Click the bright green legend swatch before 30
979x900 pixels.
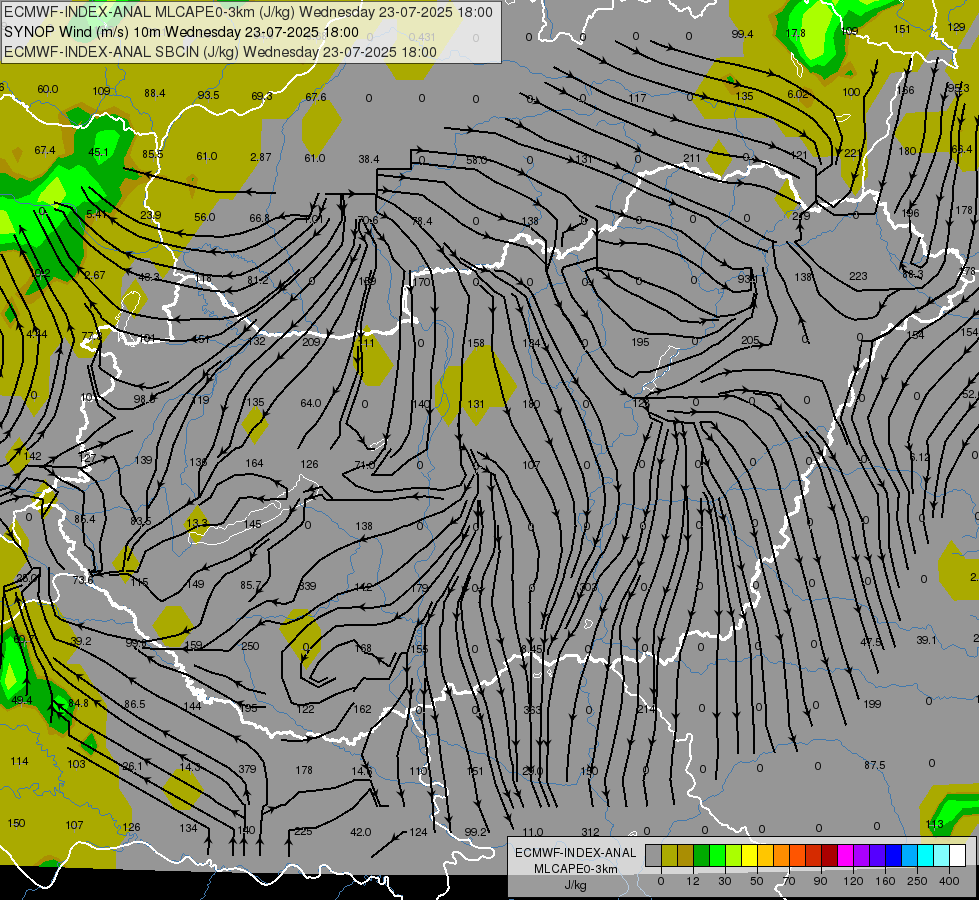pos(717,855)
